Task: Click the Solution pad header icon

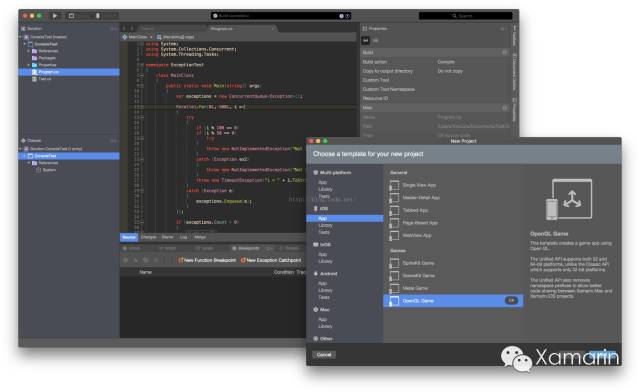Action: tap(23, 29)
